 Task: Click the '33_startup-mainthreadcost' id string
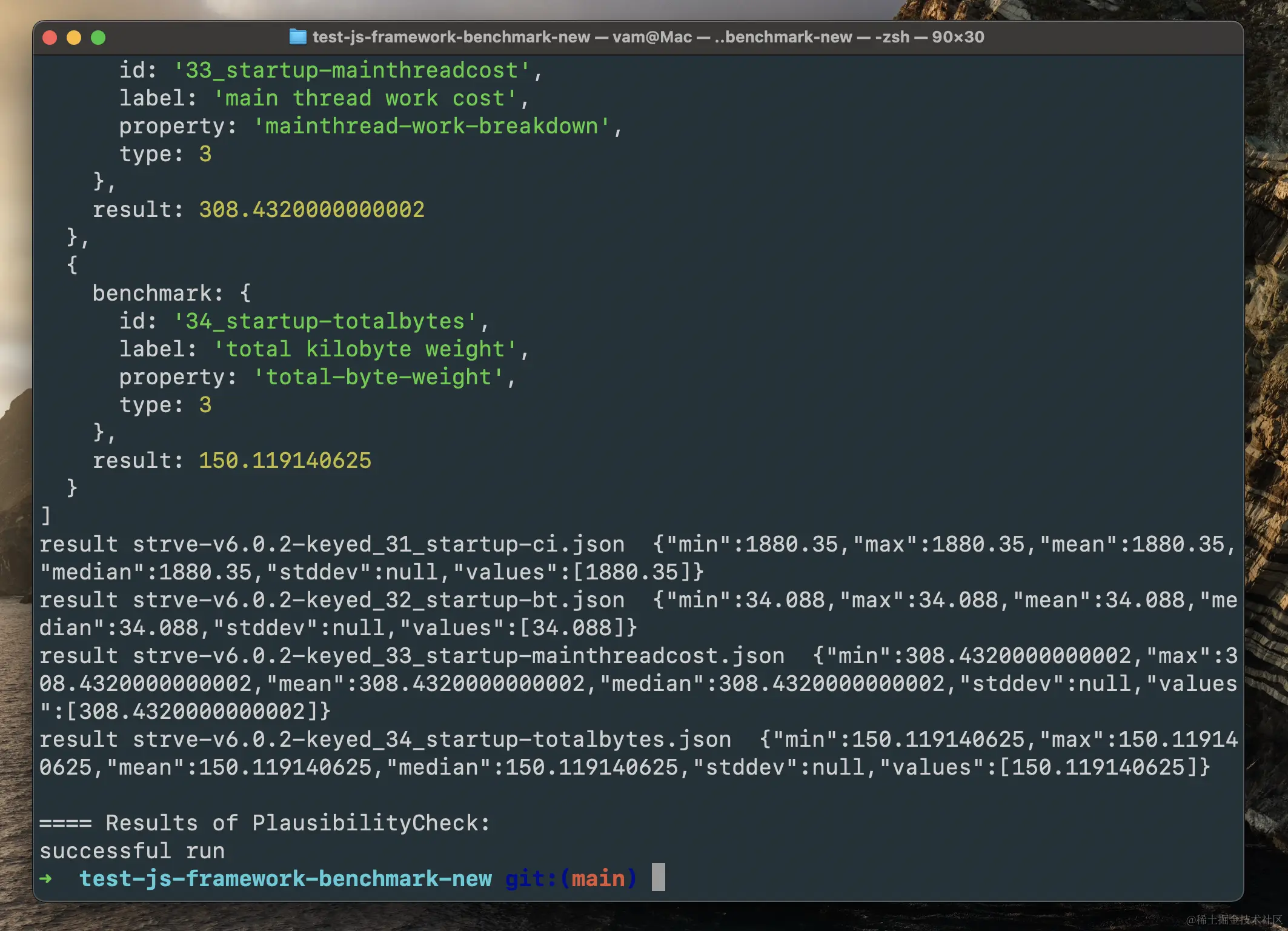click(351, 70)
